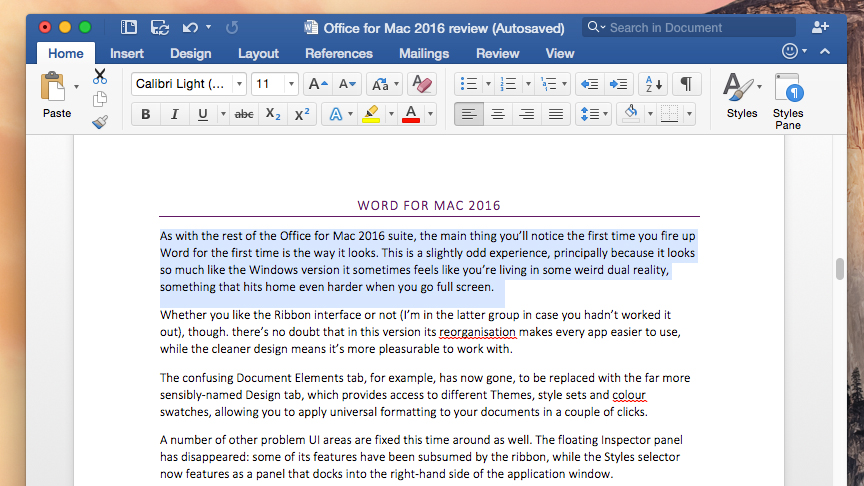
Task: Apply strikethrough formatting
Action: click(x=244, y=114)
